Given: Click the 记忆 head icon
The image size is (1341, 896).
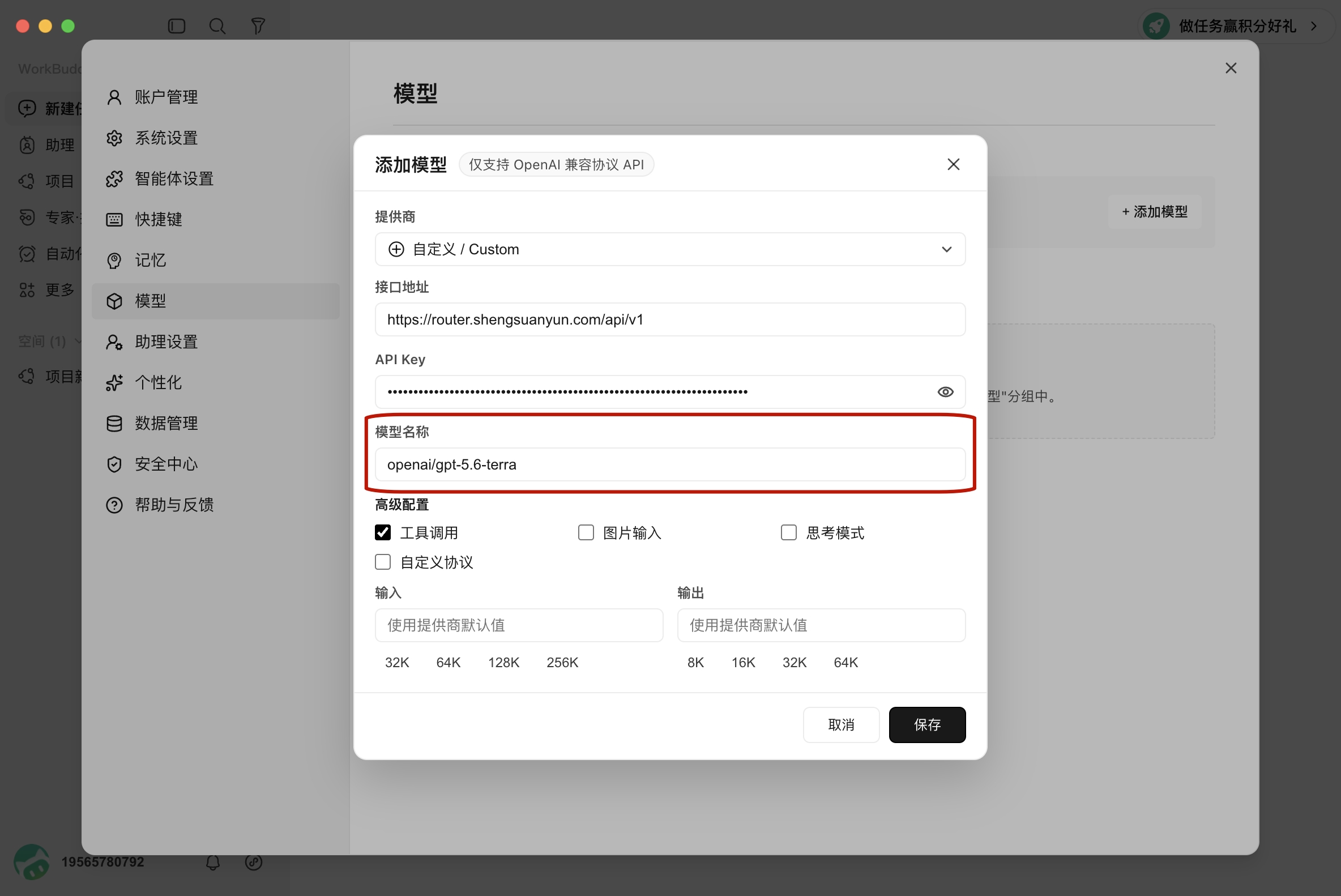Looking at the screenshot, I should pos(114,261).
